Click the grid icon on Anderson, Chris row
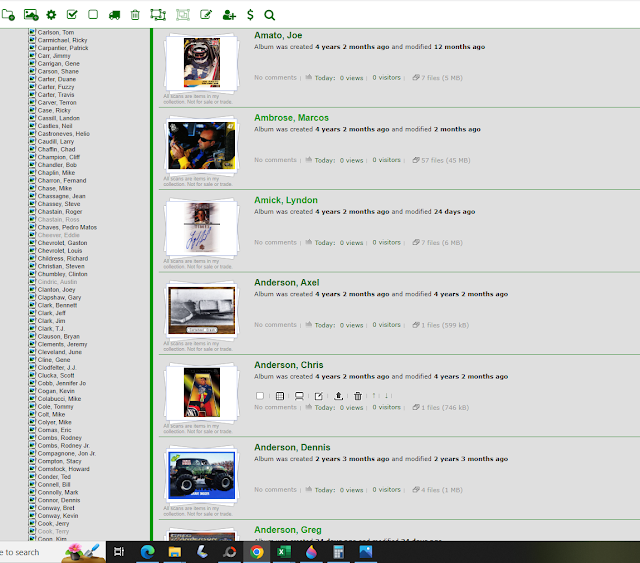This screenshot has height=563, width=640. coord(280,396)
